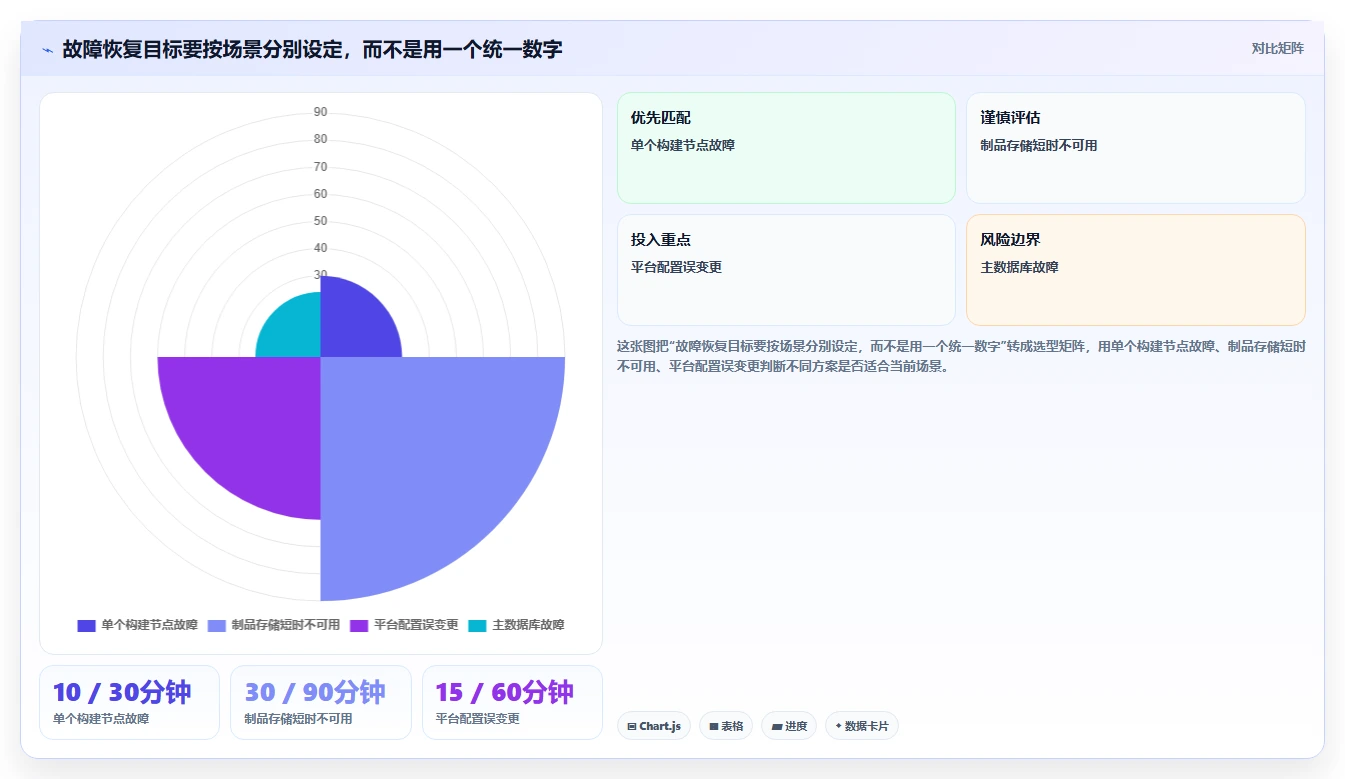1345x779 pixels.
Task: Click the 10 / 30分钟 data card
Action: pos(129,702)
